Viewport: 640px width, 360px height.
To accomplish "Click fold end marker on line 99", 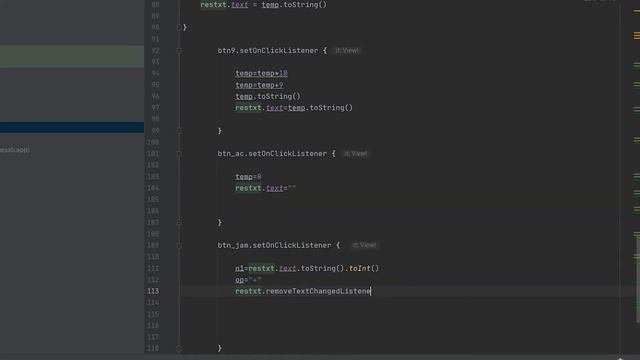I will point(179,131).
